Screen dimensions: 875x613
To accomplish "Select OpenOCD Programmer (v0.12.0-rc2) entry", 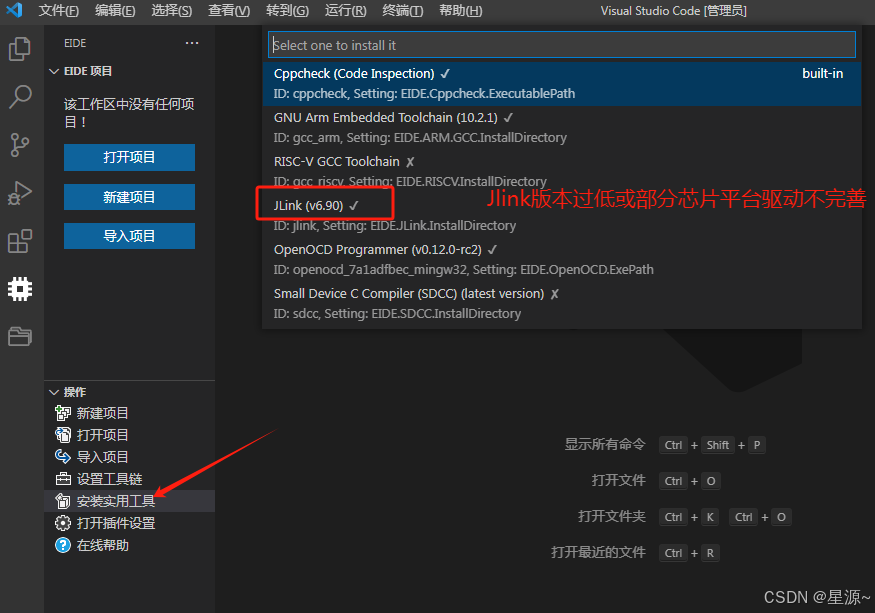I will tap(562, 260).
